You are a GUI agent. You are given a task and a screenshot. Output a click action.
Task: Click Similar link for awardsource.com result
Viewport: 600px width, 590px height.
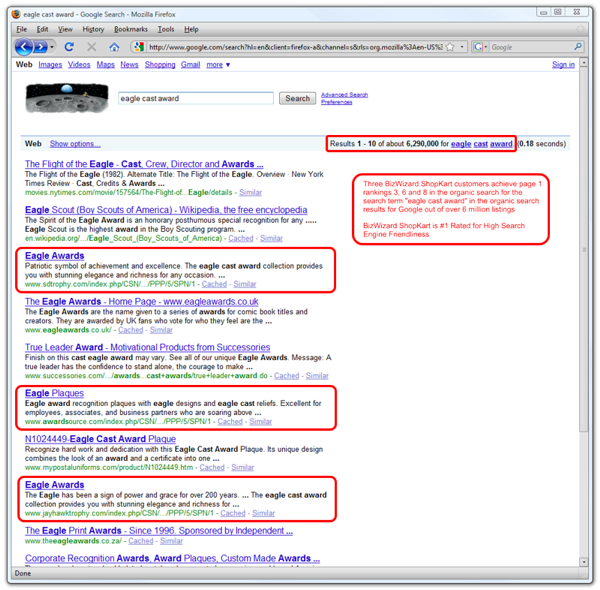[x=261, y=422]
